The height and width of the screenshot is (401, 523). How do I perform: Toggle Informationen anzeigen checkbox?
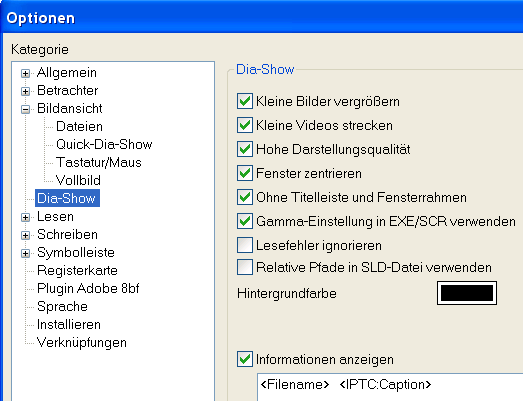click(x=245, y=359)
